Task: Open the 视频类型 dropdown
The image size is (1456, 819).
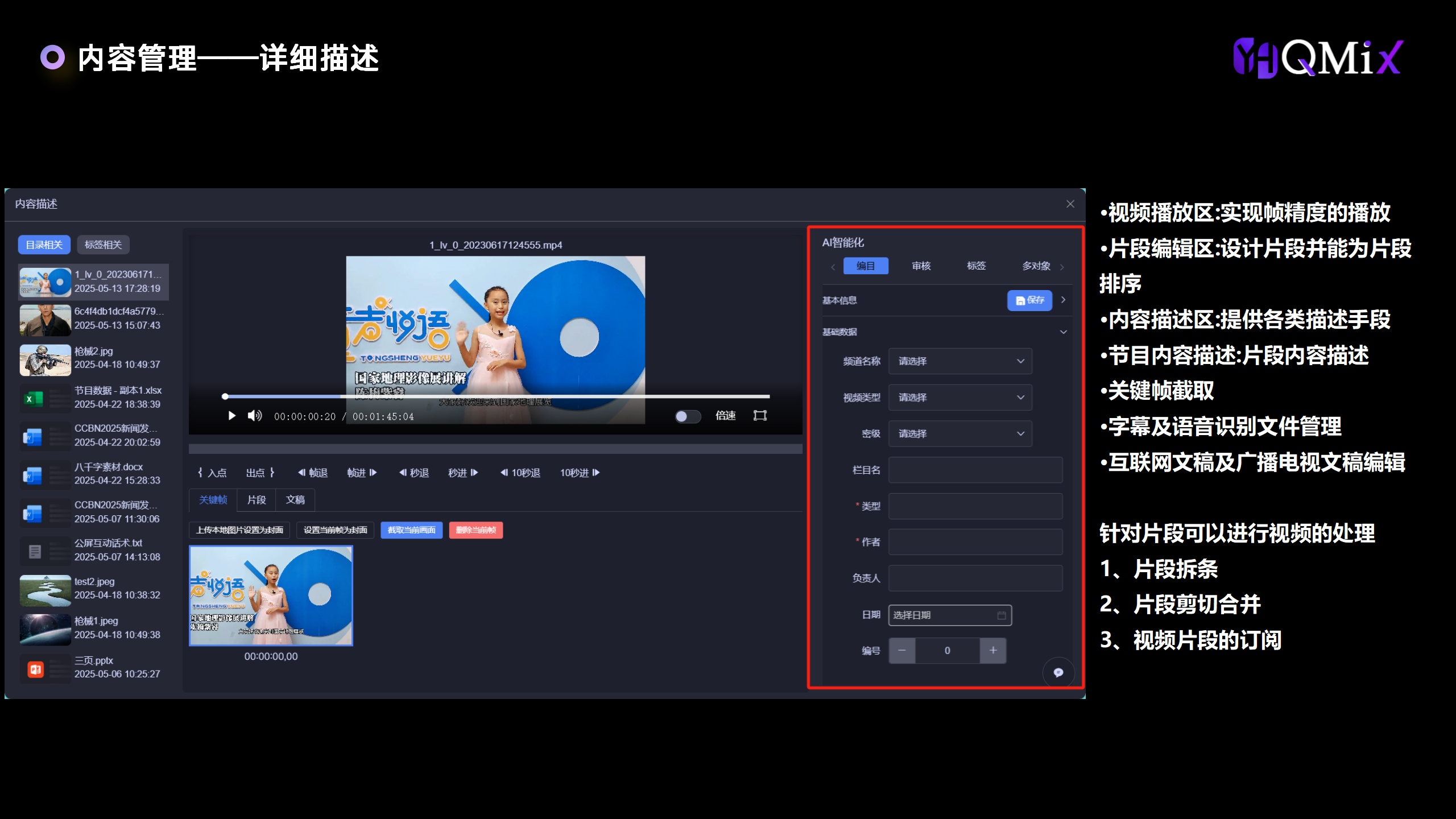Action: (x=960, y=398)
